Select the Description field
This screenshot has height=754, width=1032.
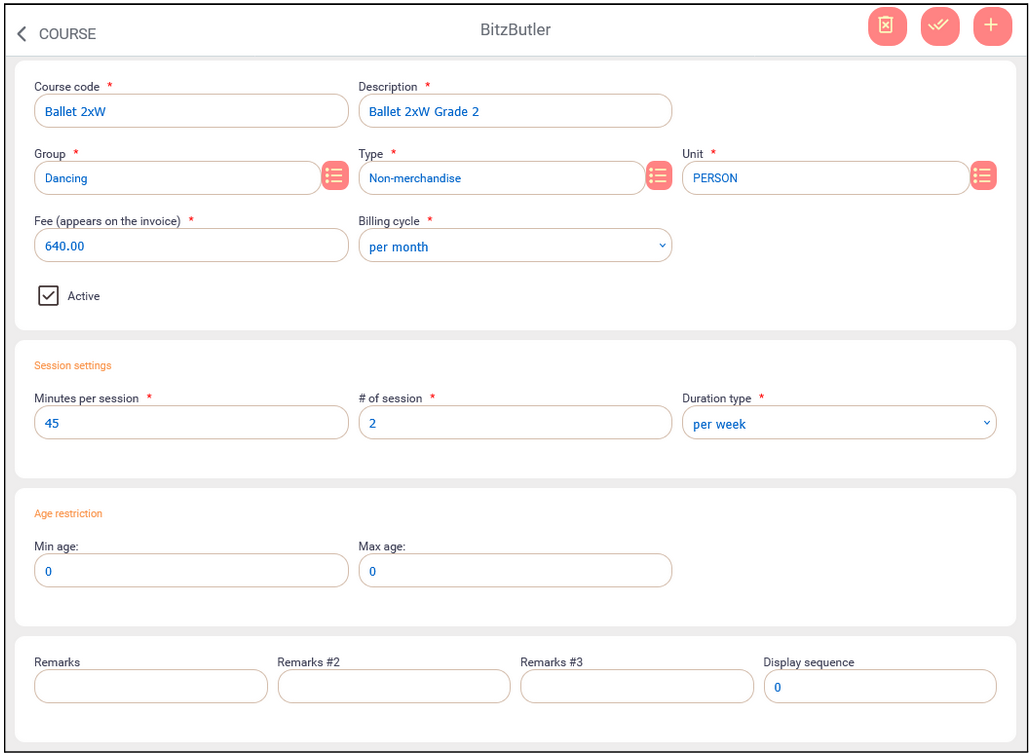[x=515, y=111]
